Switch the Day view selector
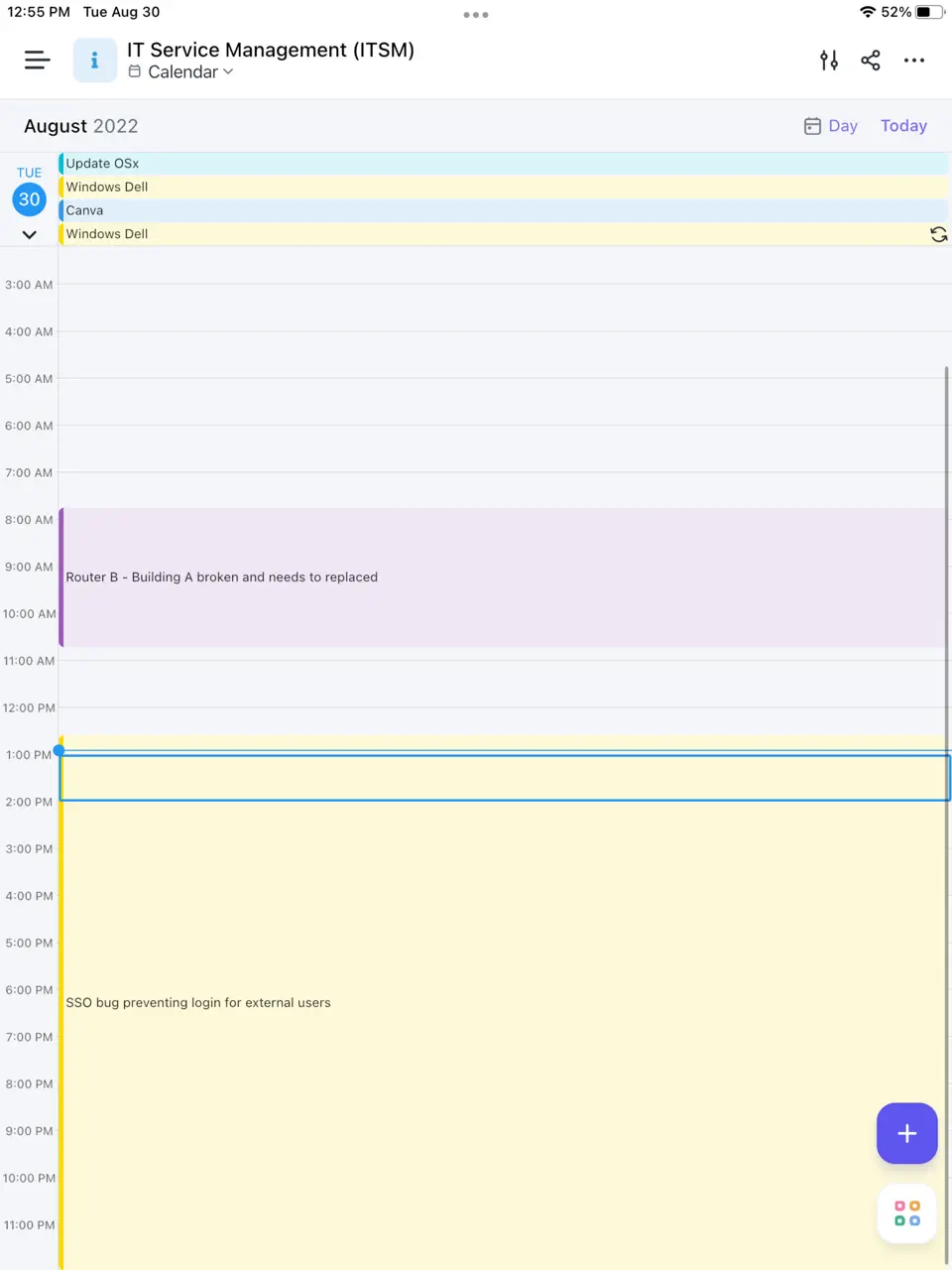Viewport: 952px width, 1270px height. pos(831,126)
